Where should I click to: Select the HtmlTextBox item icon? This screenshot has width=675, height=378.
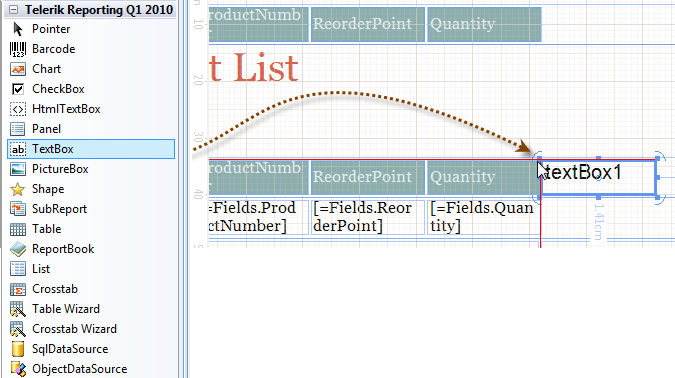tap(18, 109)
